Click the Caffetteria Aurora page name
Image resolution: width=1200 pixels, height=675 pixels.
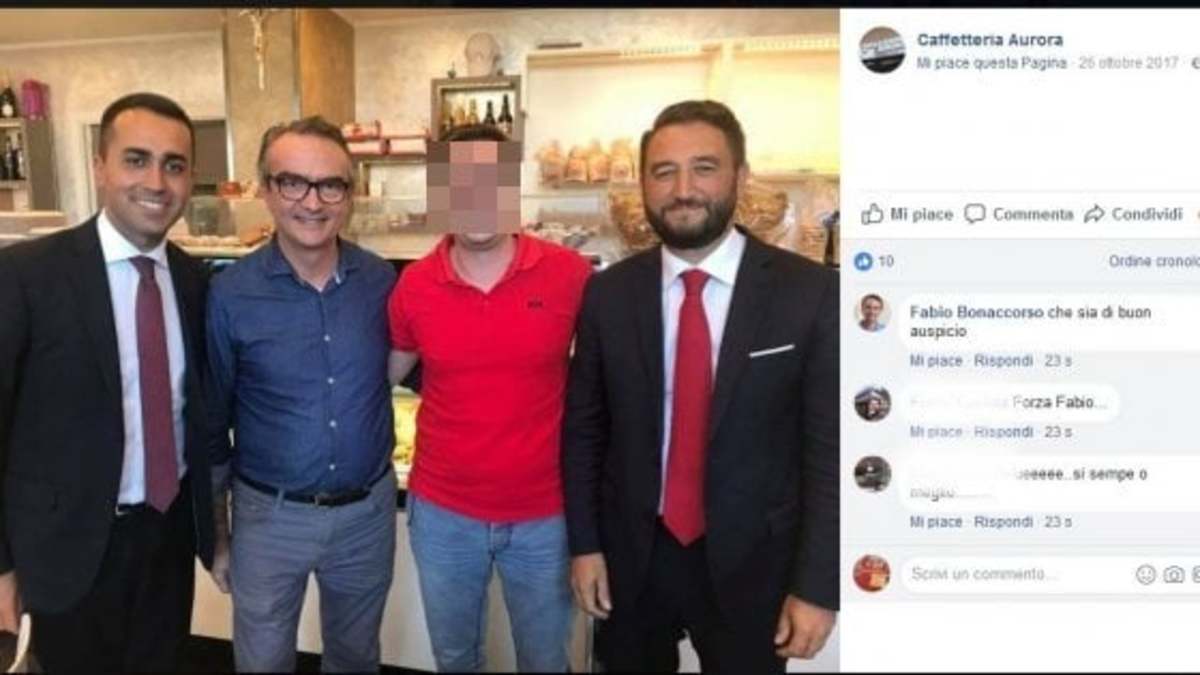(x=990, y=40)
